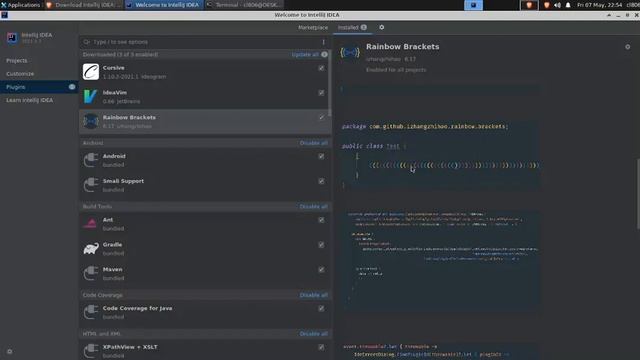The image size is (640, 360).
Task: Open plugin manager settings gear beside Installed
Action: click(x=382, y=27)
